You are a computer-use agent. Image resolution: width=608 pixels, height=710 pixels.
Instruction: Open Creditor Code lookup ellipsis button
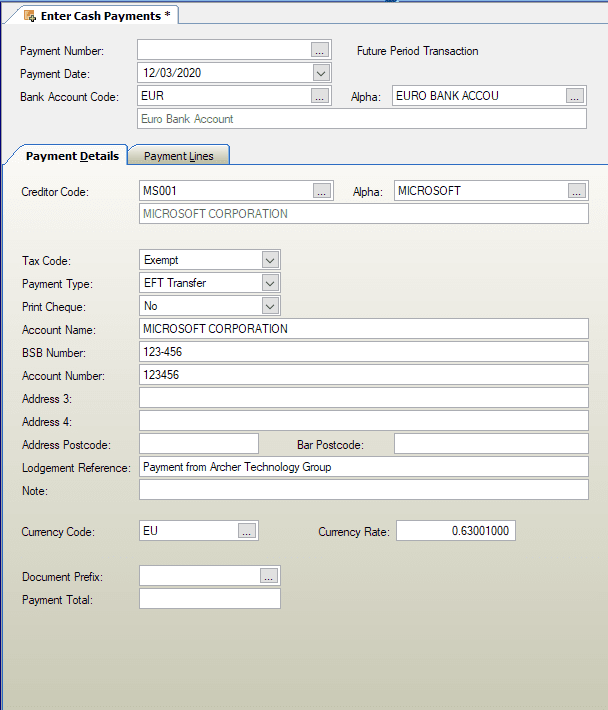click(x=321, y=191)
